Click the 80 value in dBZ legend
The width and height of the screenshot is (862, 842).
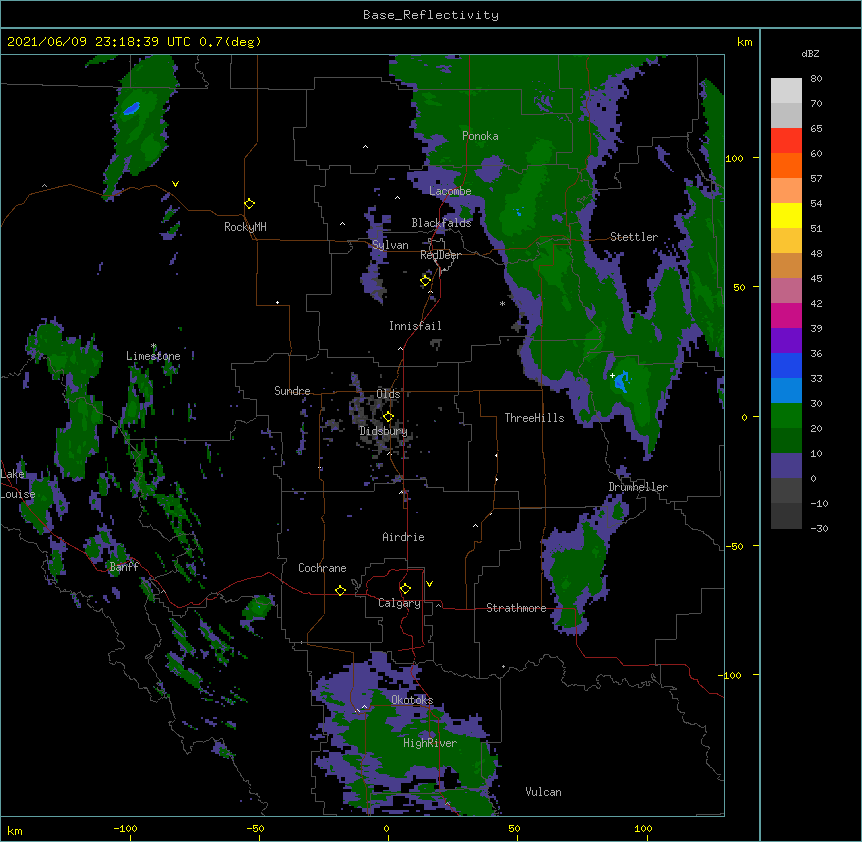coord(816,79)
